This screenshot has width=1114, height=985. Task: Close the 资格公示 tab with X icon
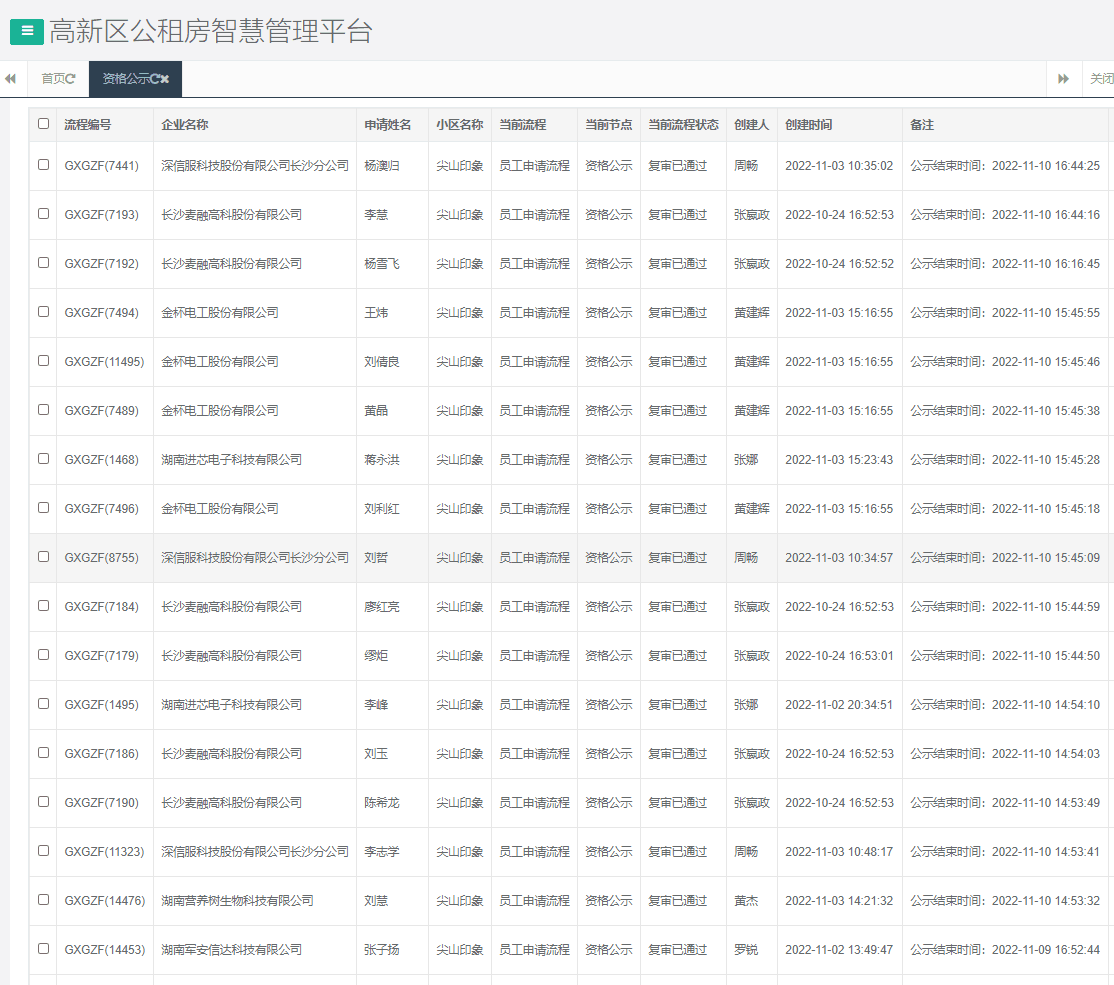pos(165,79)
